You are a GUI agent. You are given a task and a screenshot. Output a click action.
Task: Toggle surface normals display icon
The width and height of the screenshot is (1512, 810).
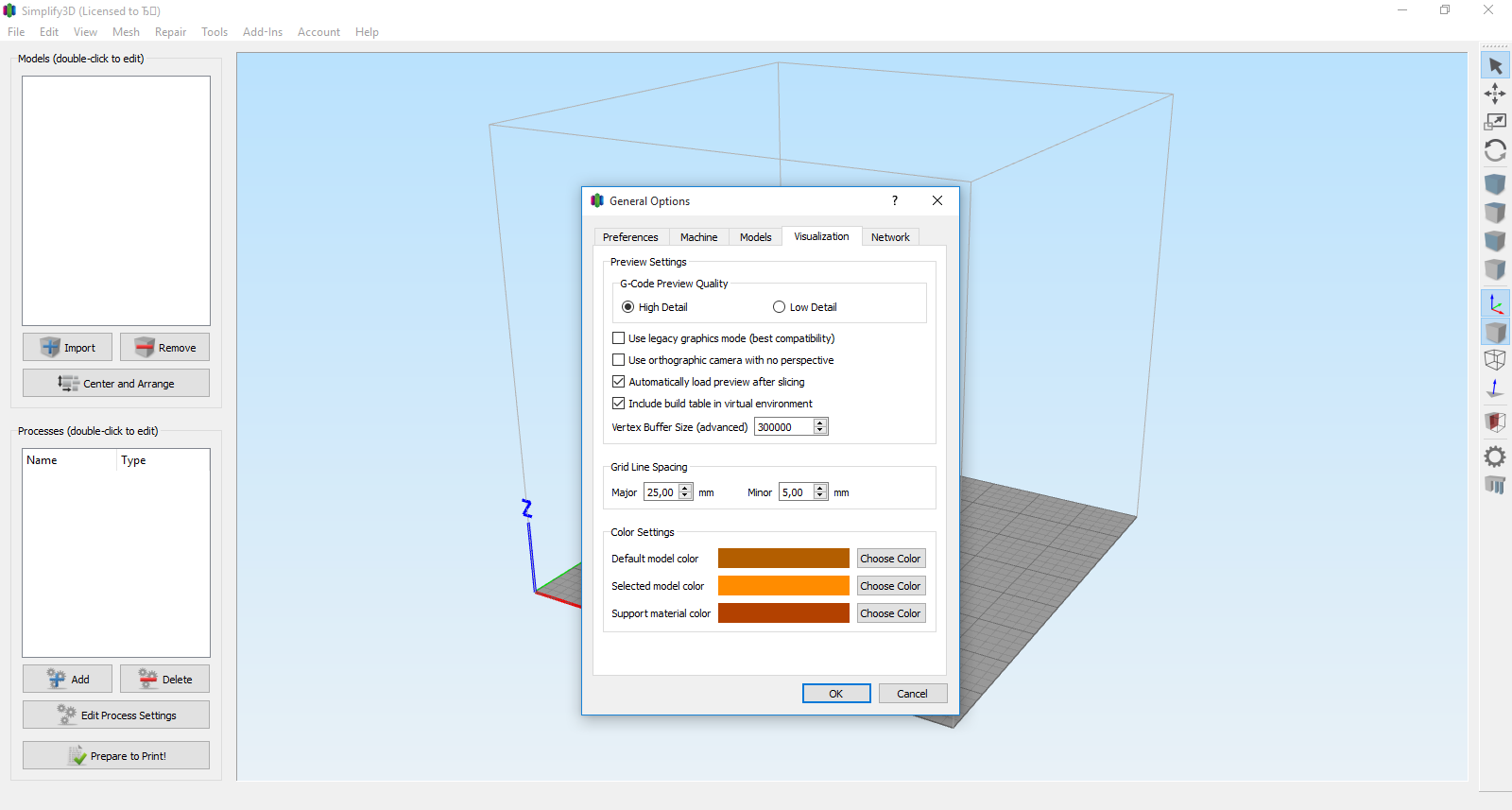click(x=1495, y=388)
